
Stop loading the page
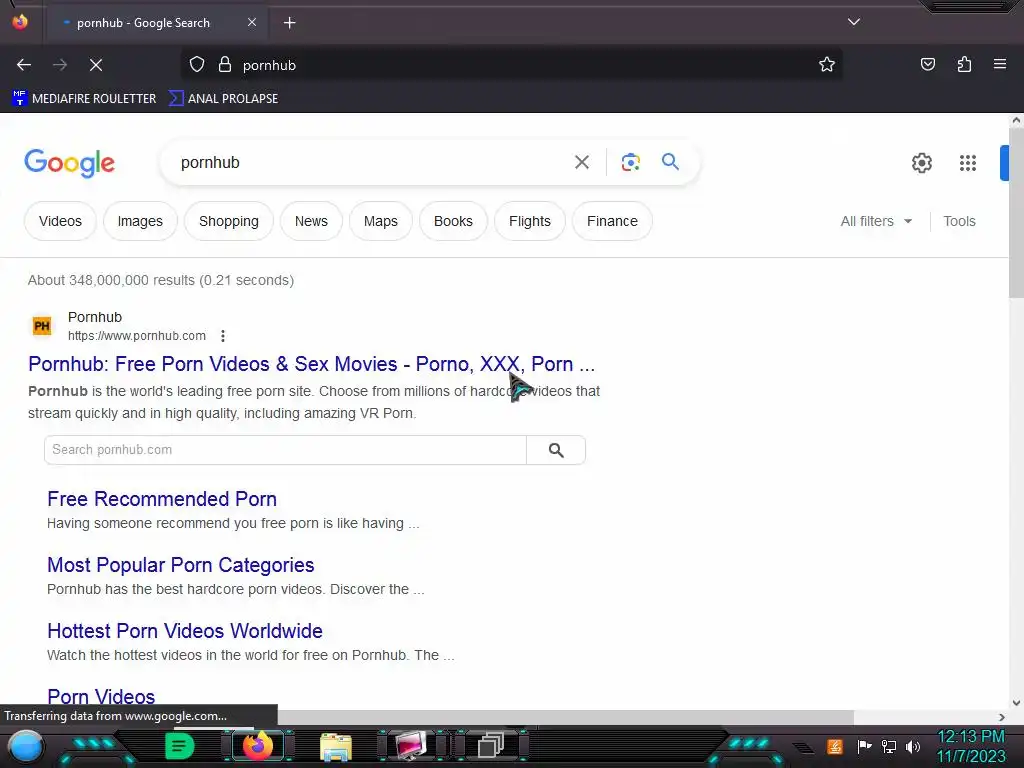96,65
